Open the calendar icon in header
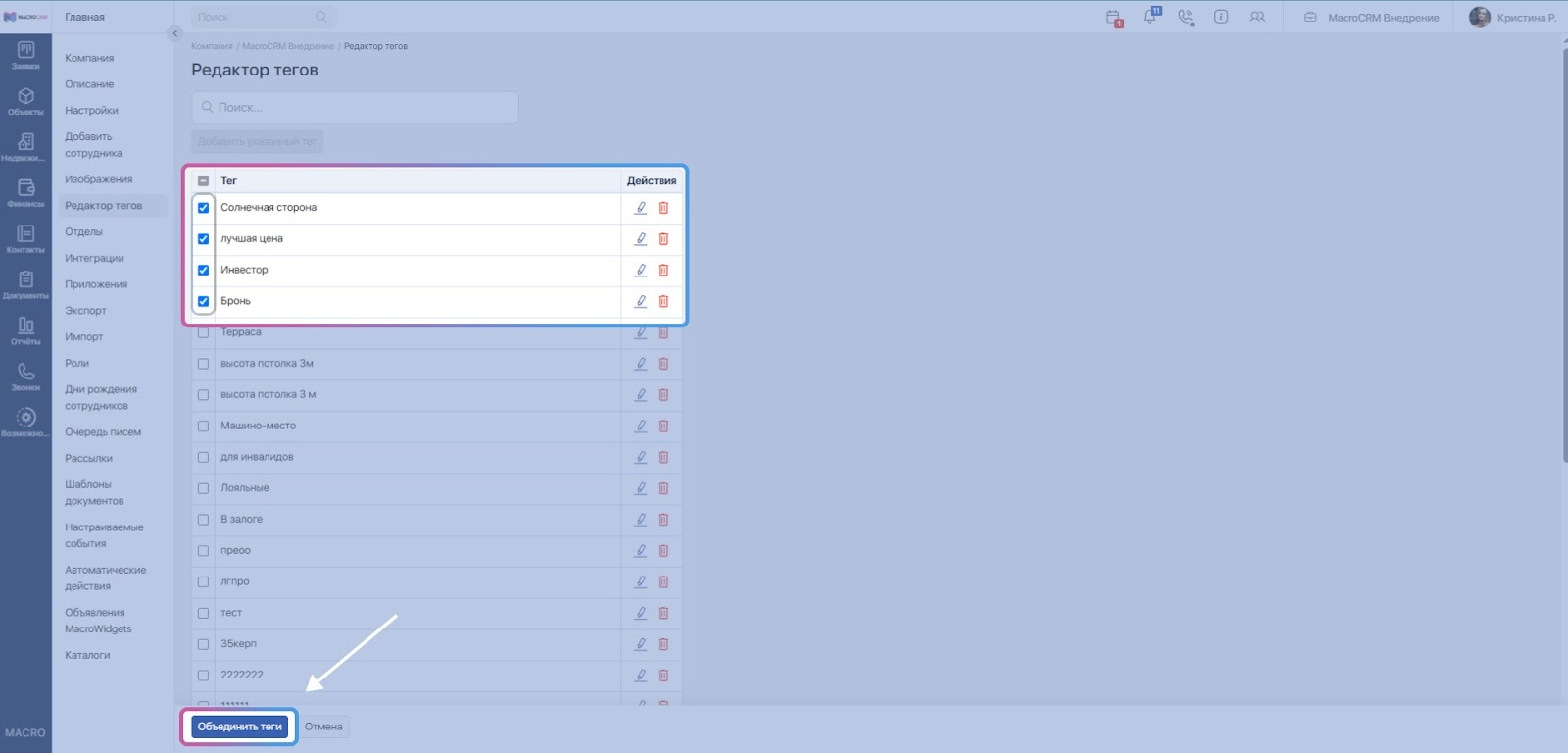The width and height of the screenshot is (1568, 753). pos(1113,17)
